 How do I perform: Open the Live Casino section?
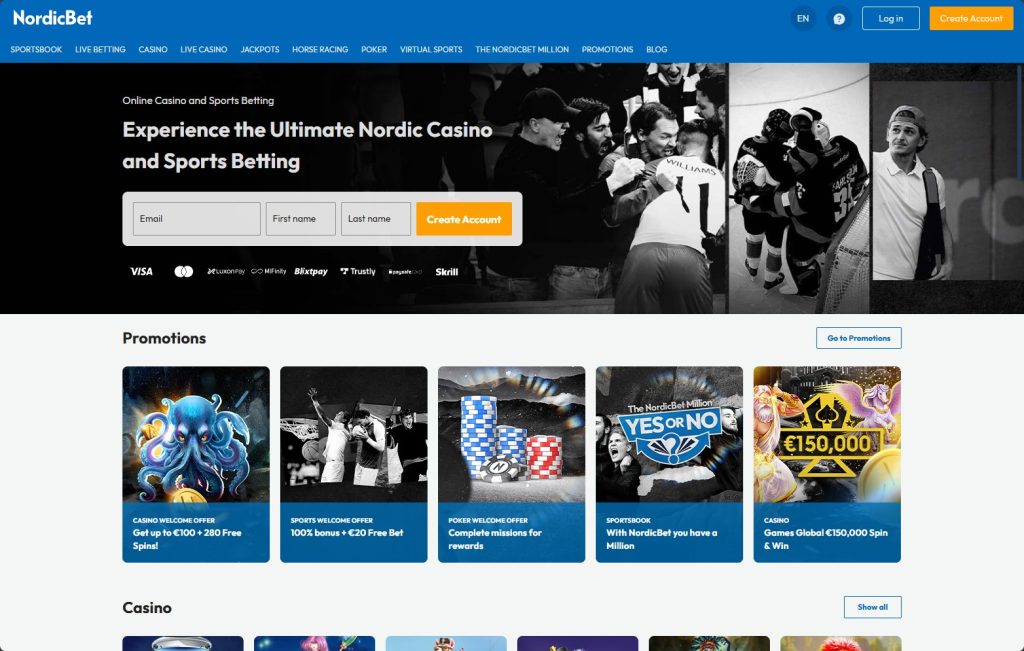tap(204, 50)
